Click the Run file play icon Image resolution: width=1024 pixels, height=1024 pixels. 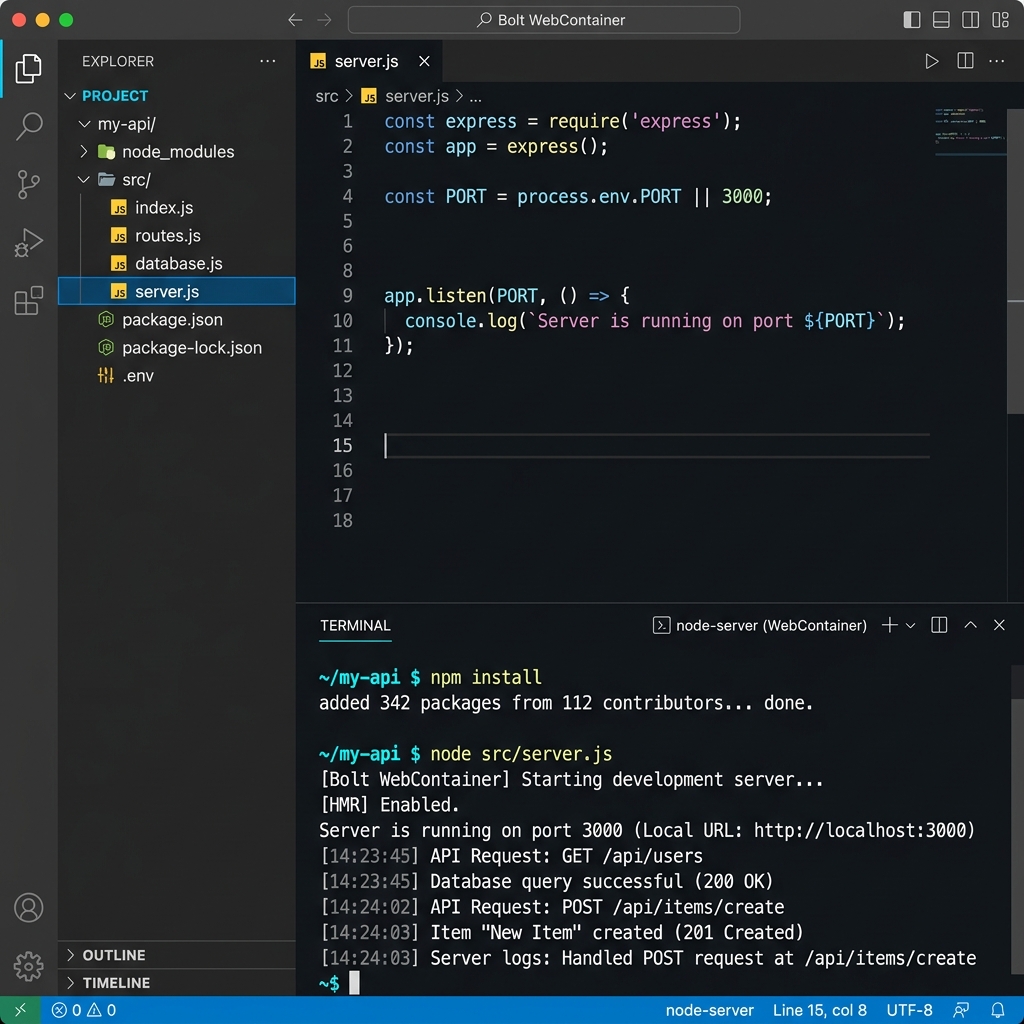(x=931, y=61)
